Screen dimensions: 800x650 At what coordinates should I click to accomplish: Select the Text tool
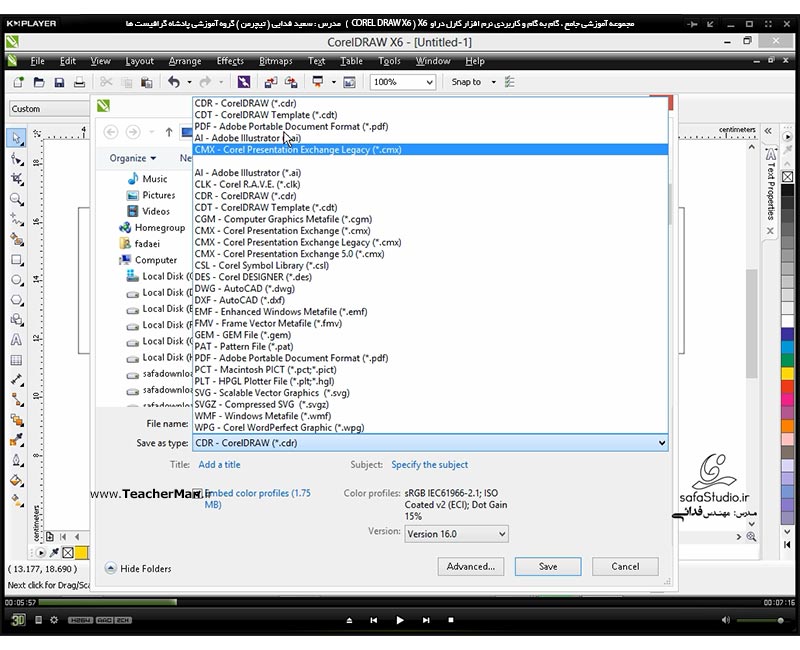point(16,340)
